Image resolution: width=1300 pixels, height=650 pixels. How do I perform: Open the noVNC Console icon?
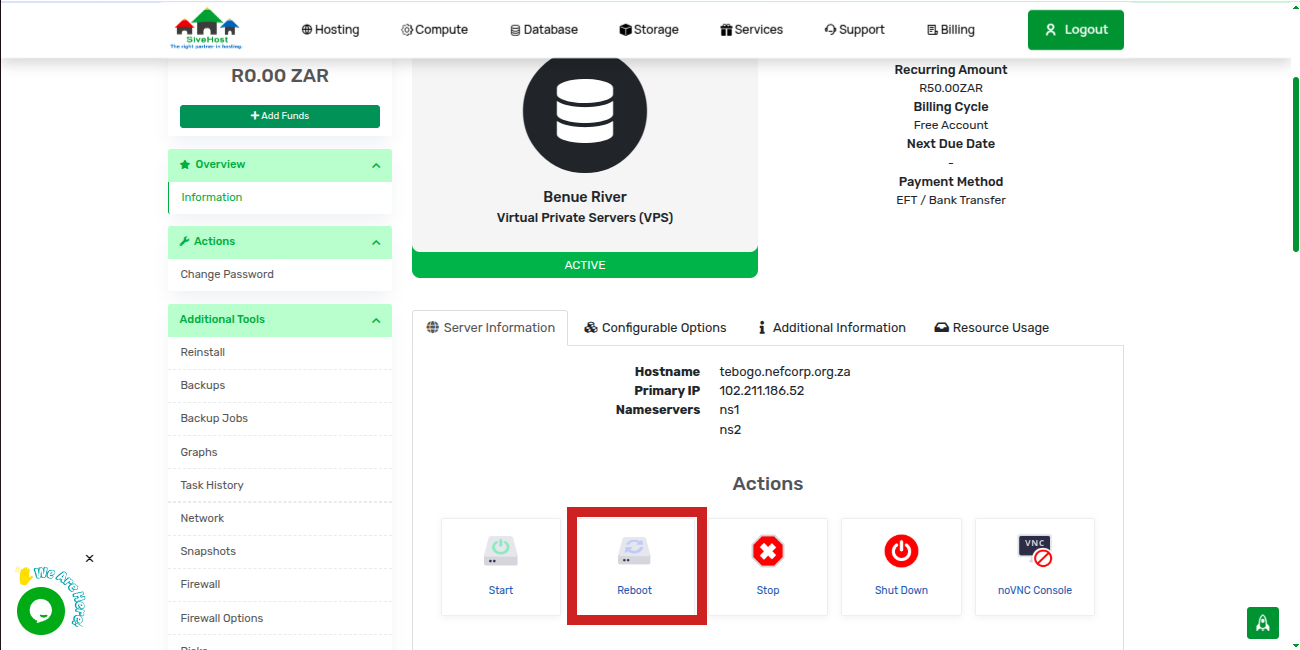click(1035, 550)
